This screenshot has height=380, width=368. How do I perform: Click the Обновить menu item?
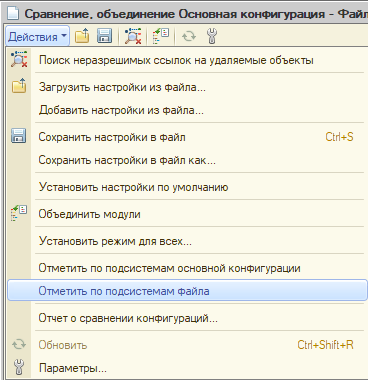[187, 345]
